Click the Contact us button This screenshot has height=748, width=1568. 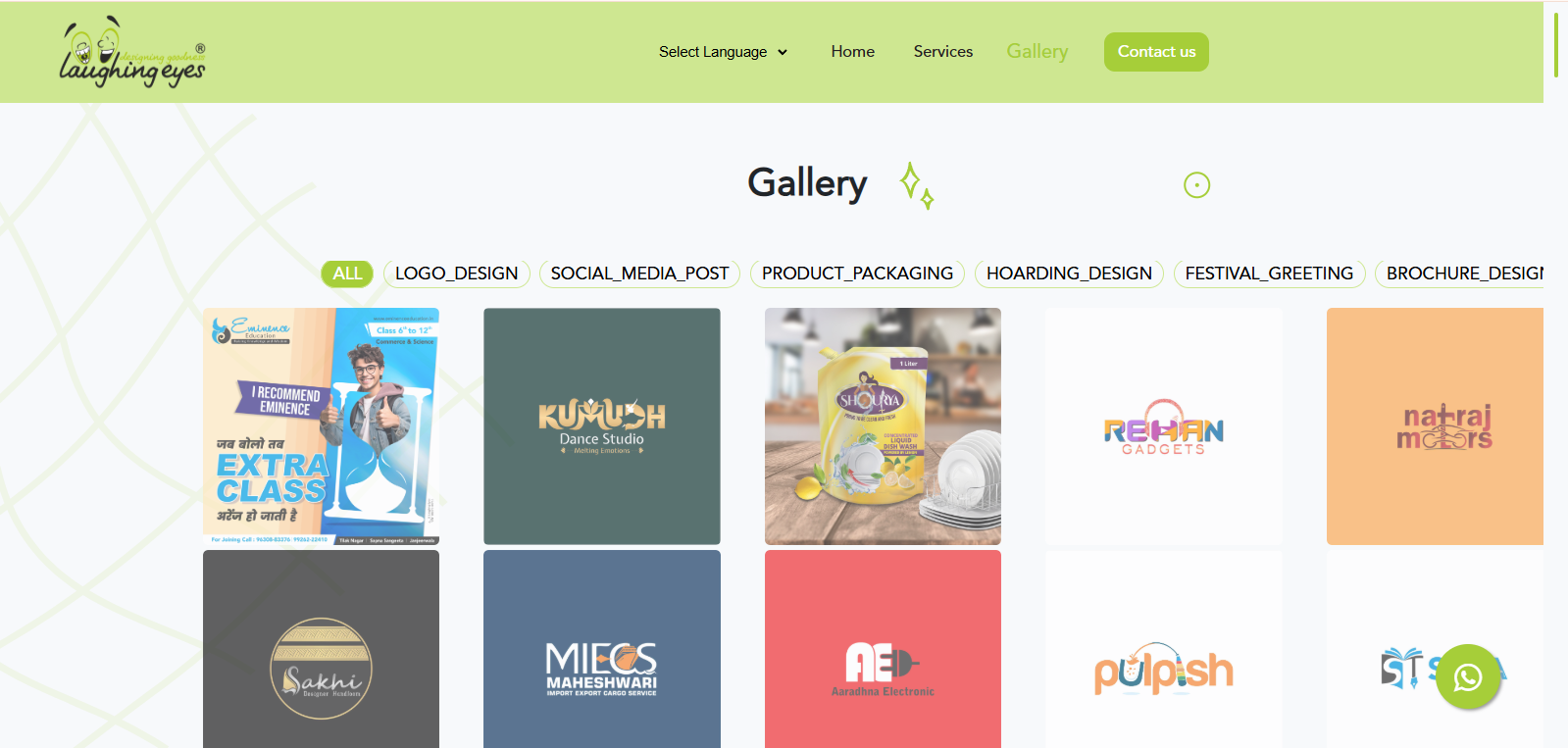(x=1156, y=52)
